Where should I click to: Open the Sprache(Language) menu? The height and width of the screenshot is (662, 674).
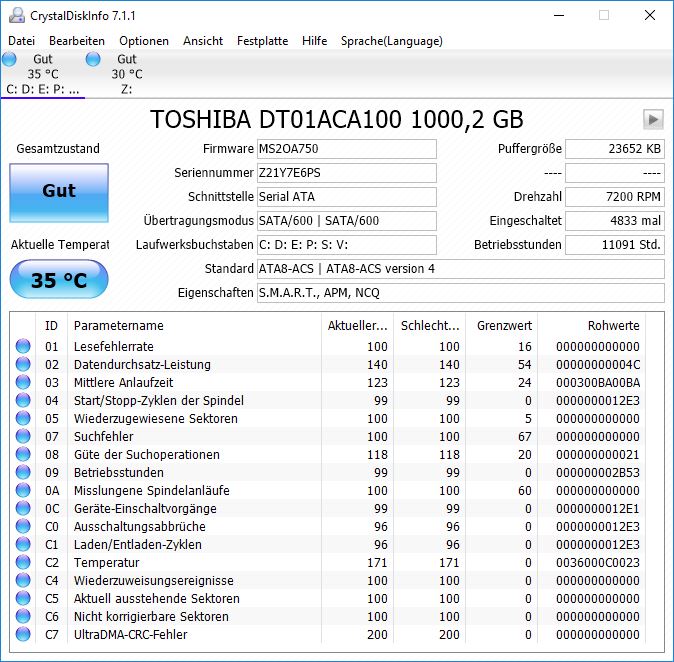(x=392, y=41)
